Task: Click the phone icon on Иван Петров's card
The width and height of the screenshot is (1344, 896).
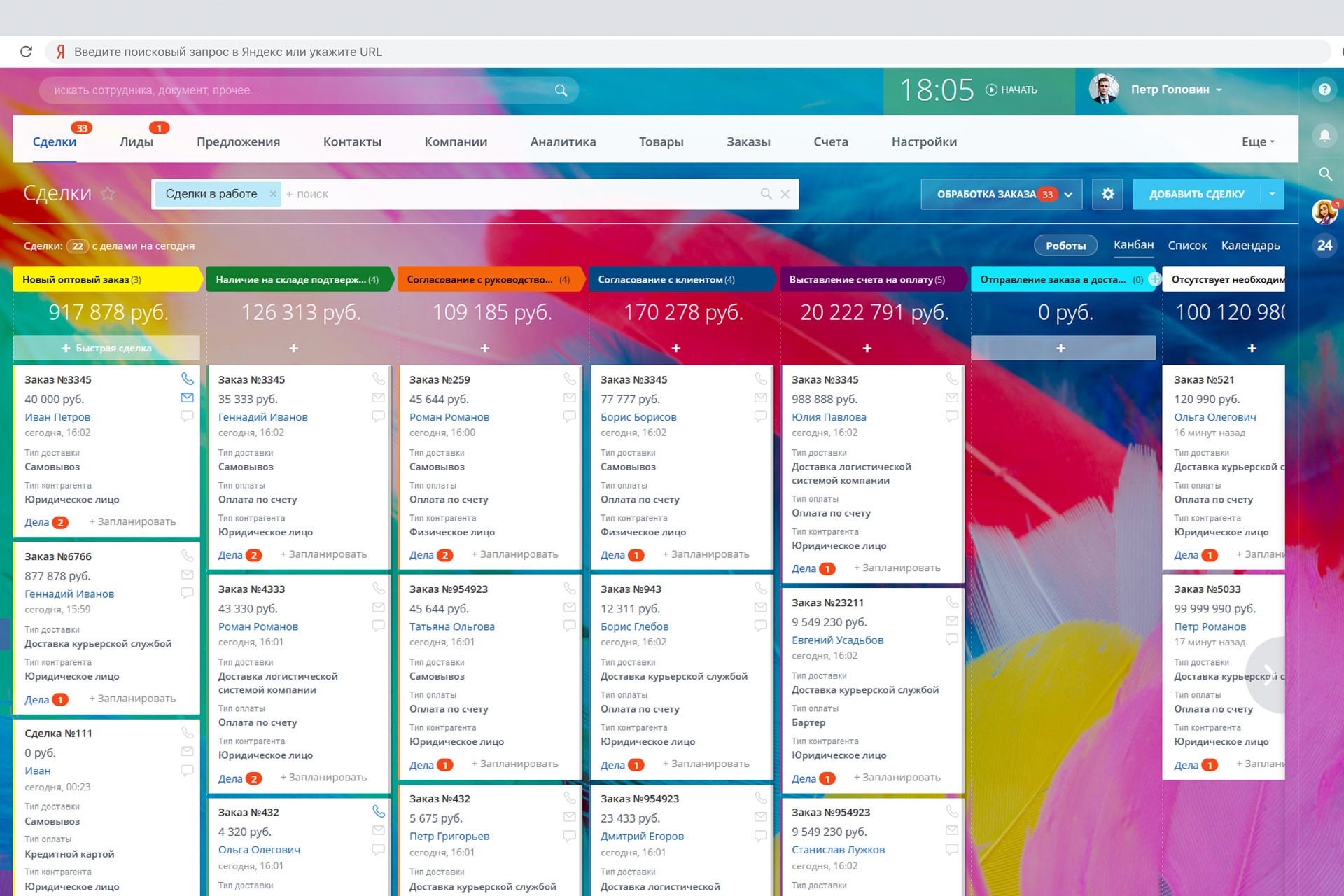Action: tap(187, 379)
